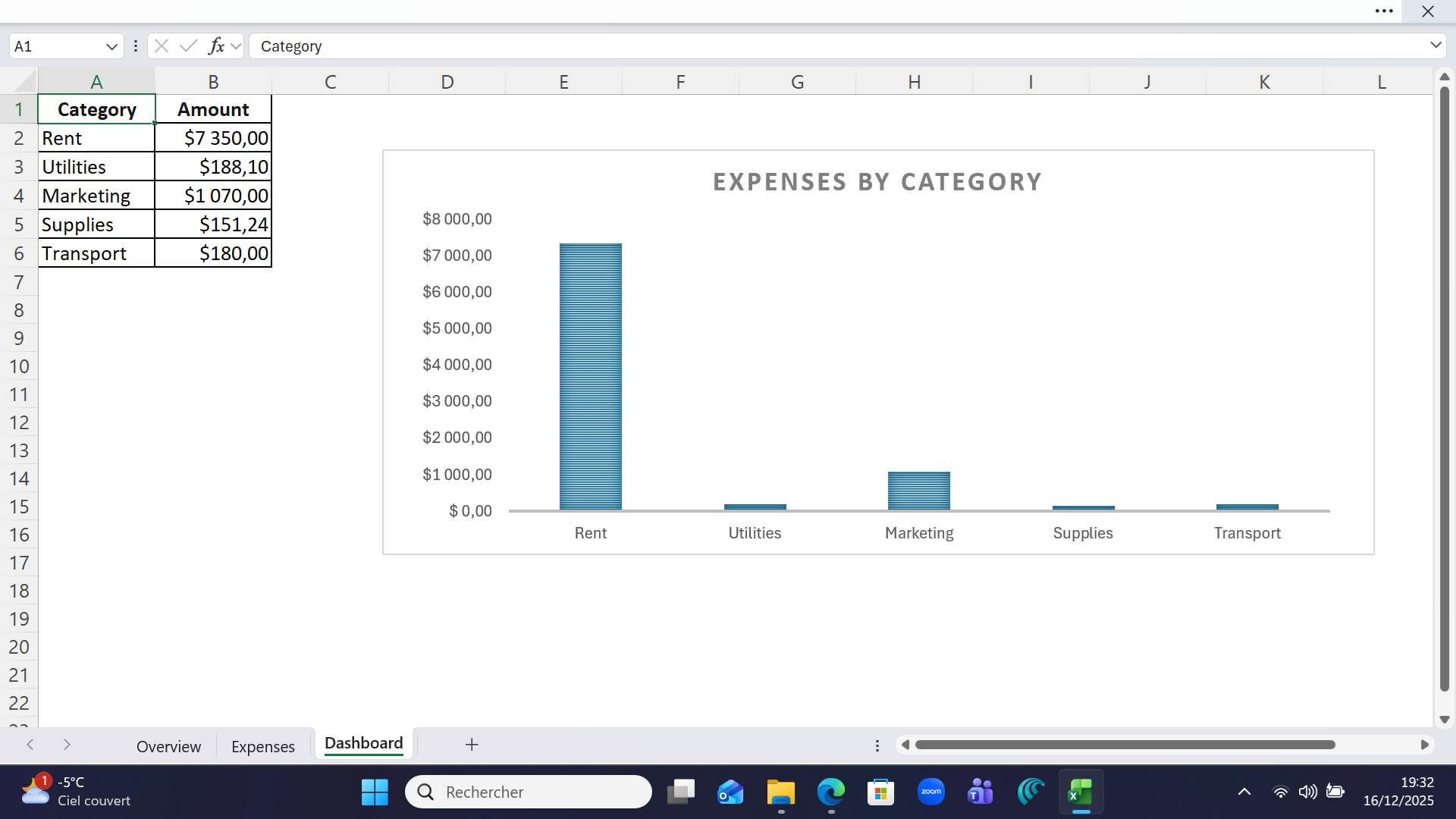Open Excel from the taskbar
The image size is (1456, 819).
(1081, 792)
